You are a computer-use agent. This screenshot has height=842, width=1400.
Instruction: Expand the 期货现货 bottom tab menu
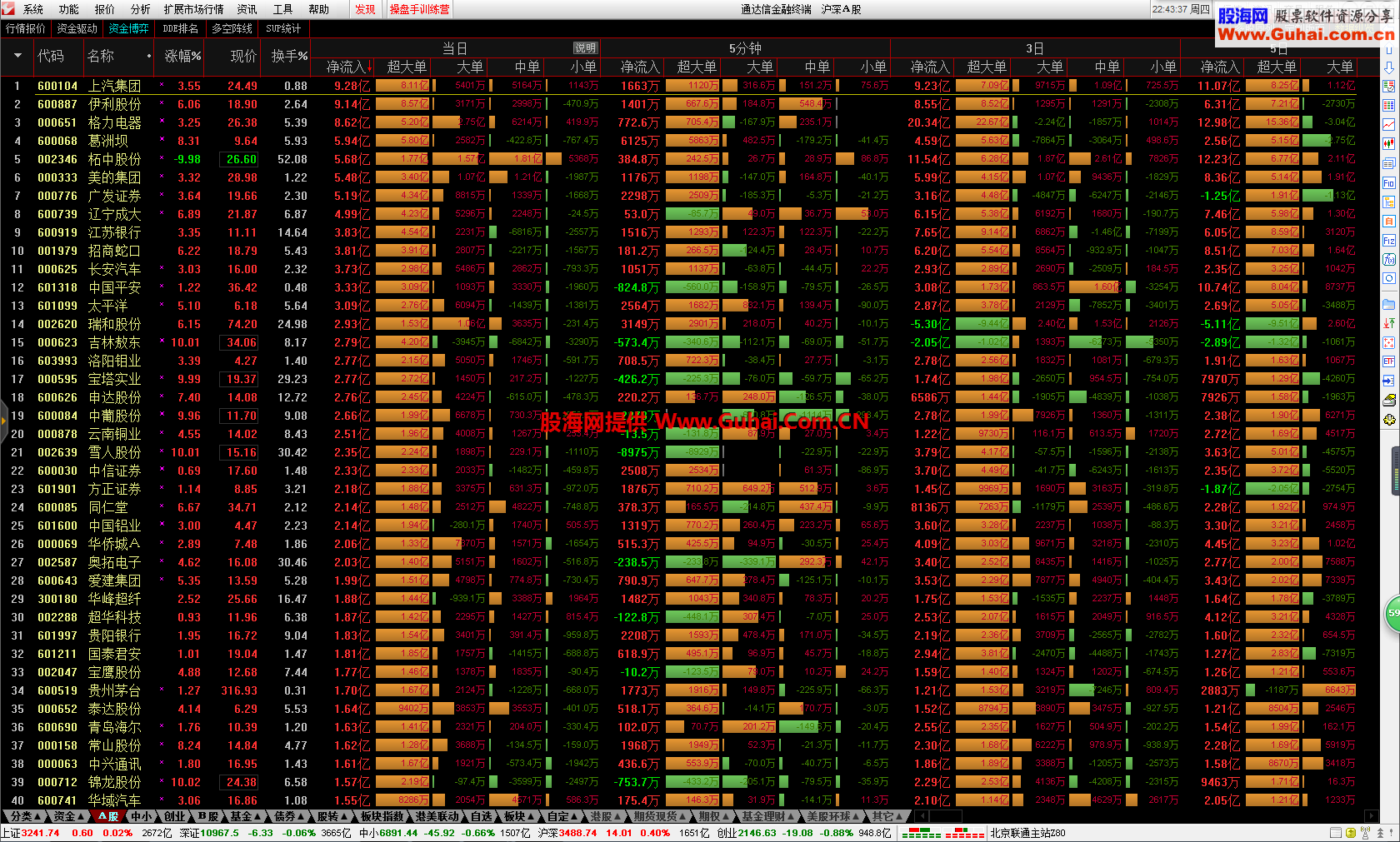coord(661,816)
